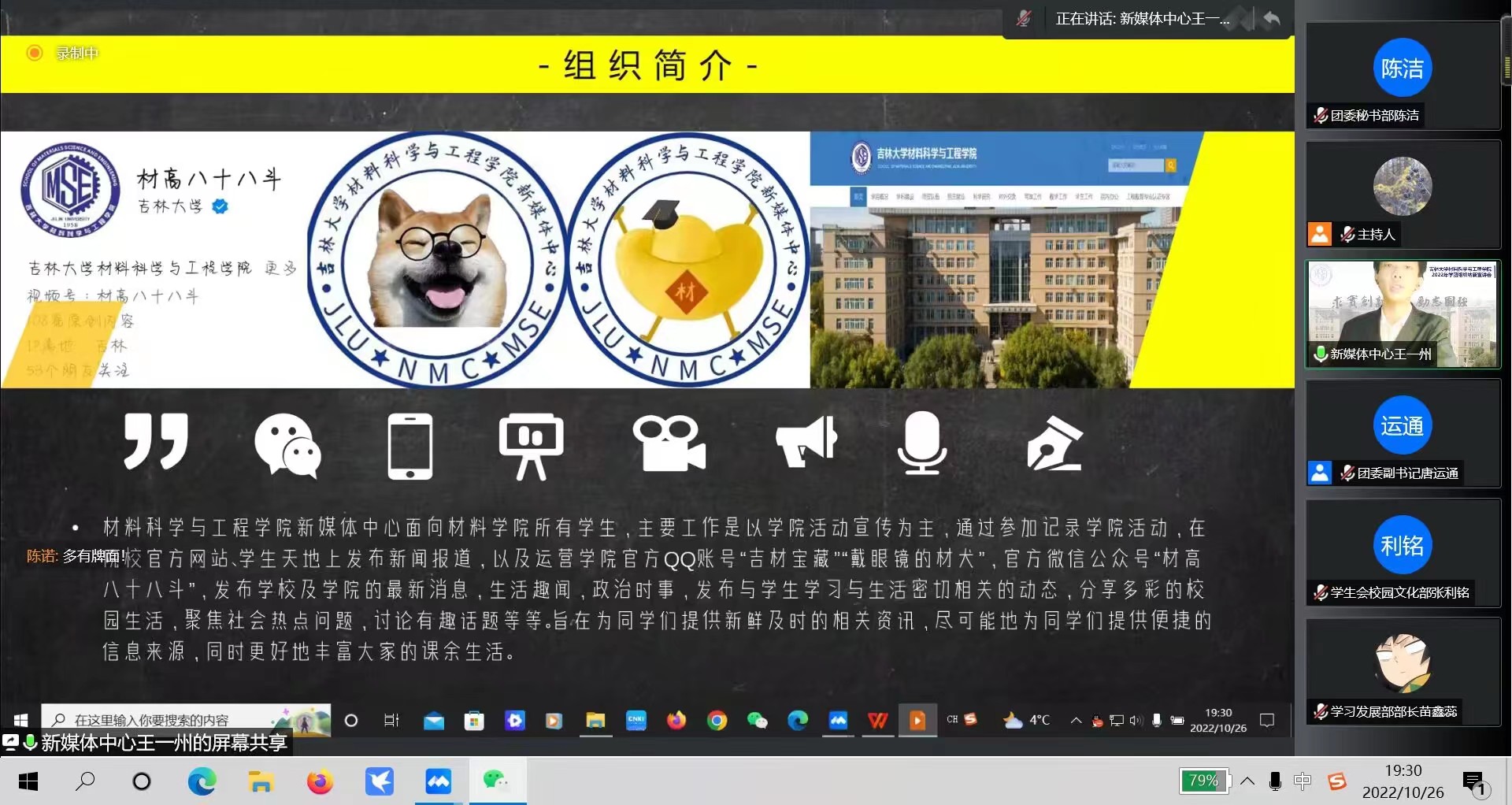Click the Chrome icon in the shared taskbar

[717, 720]
